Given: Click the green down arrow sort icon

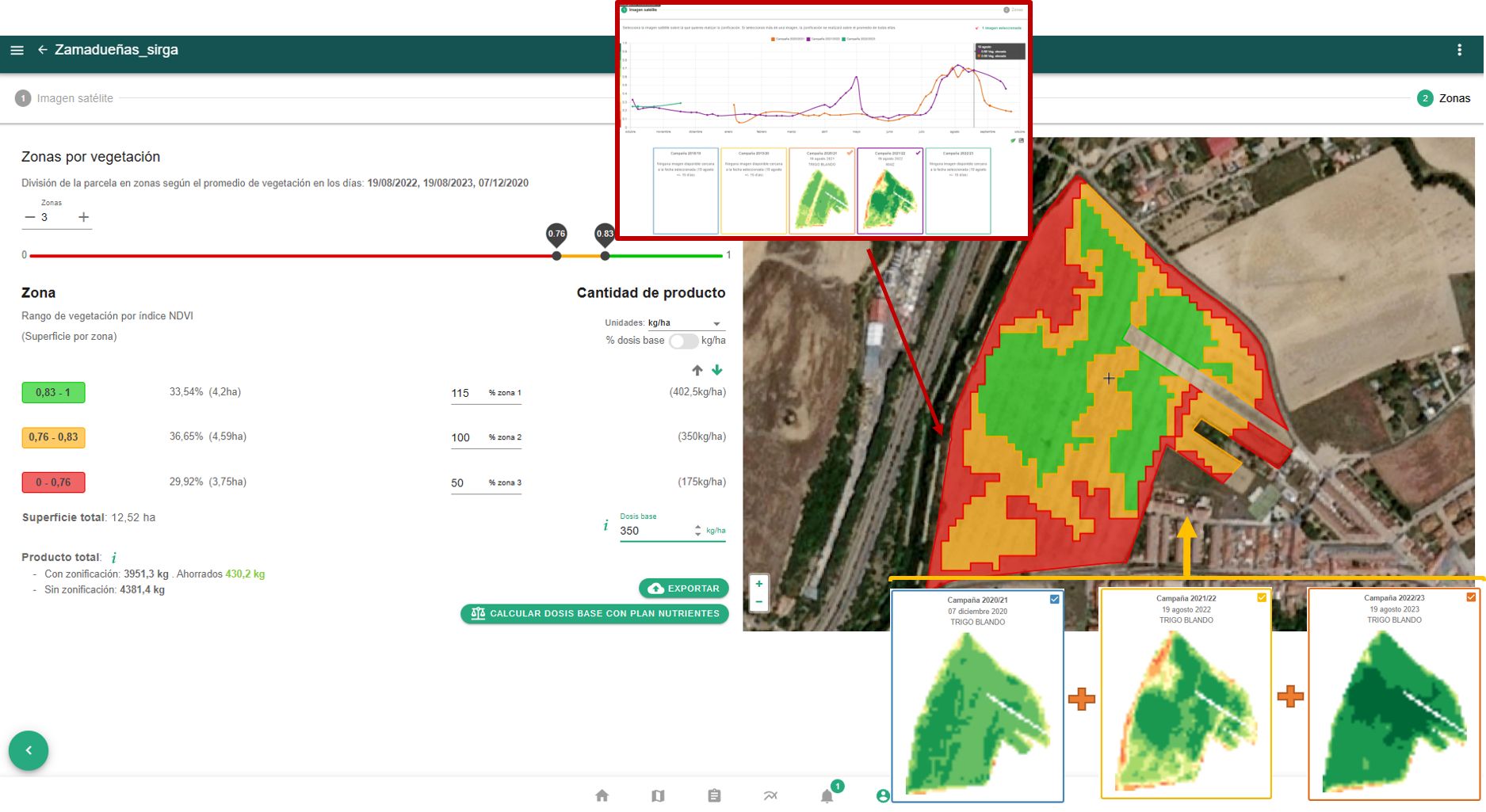Looking at the screenshot, I should tap(717, 370).
